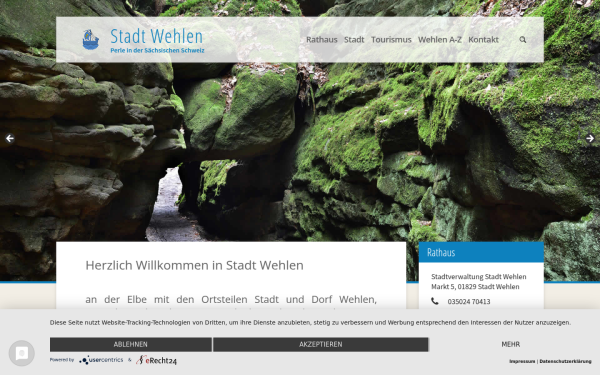Image resolution: width=600 pixels, height=375 pixels.
Task: Click the Rathaus sidebar heading
Action: coord(441,252)
